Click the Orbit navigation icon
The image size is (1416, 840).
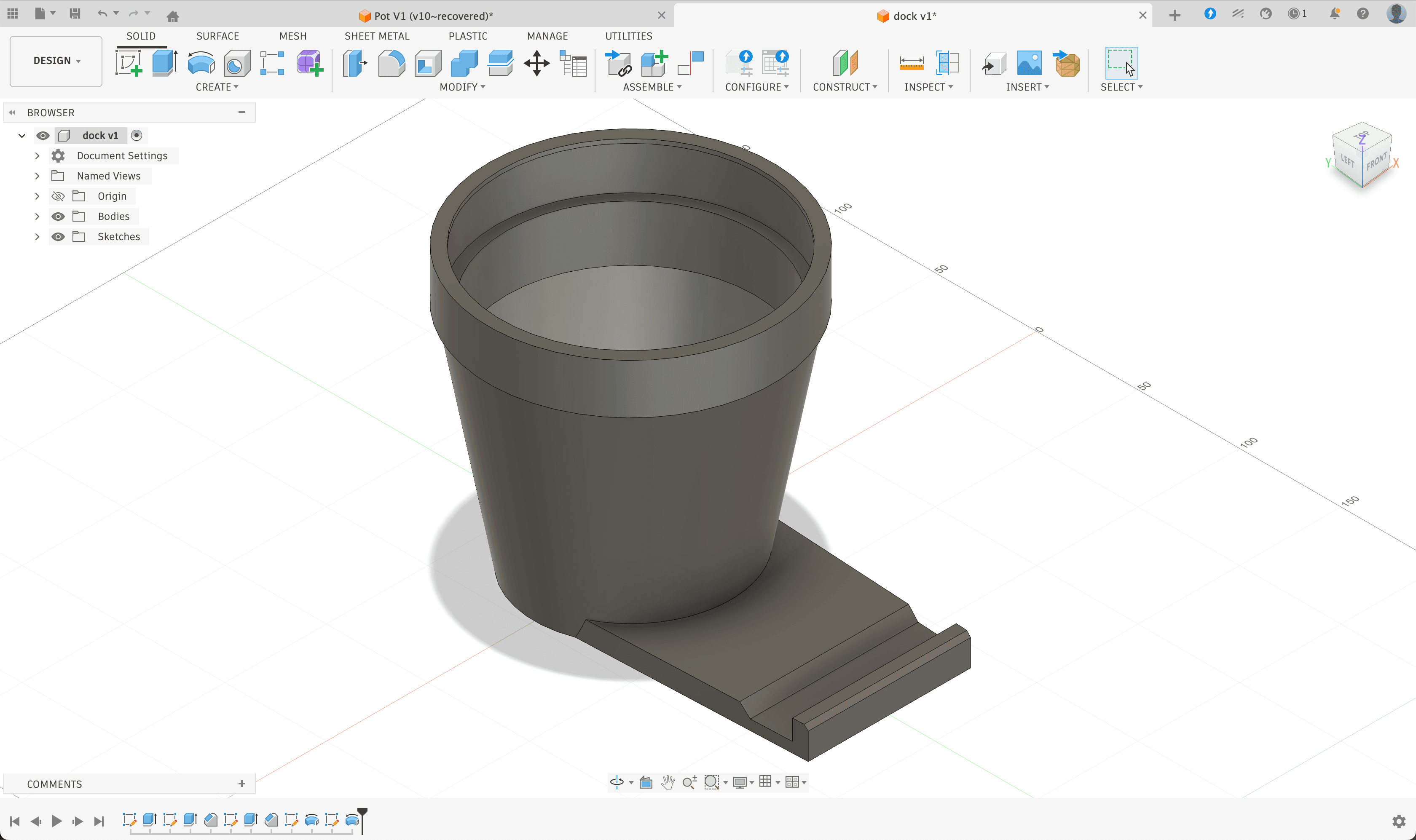(617, 782)
